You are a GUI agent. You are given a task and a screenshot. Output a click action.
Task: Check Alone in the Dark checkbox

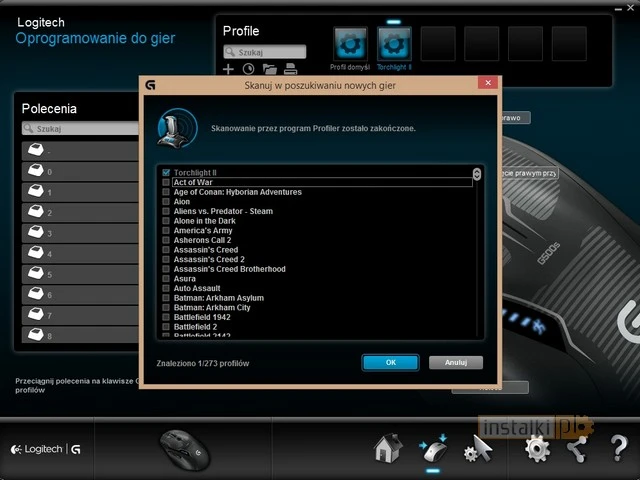(x=166, y=221)
